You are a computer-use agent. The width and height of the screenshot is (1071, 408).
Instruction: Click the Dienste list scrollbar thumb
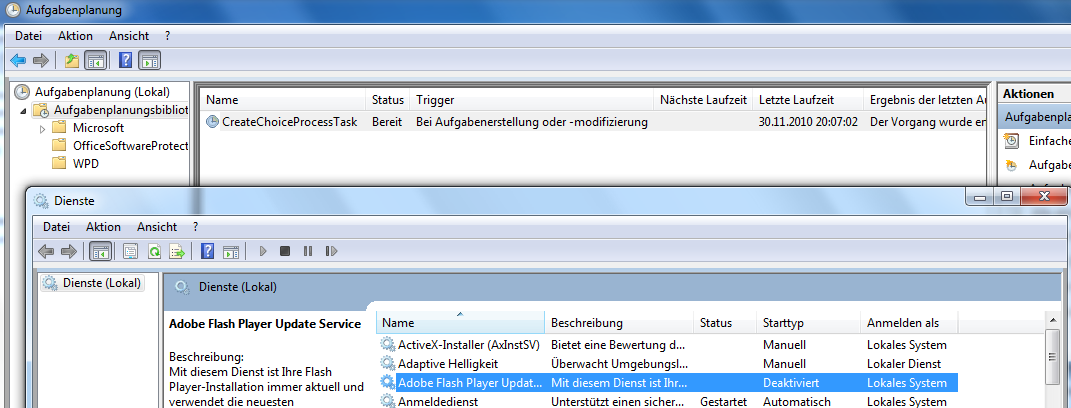pos(1052,356)
